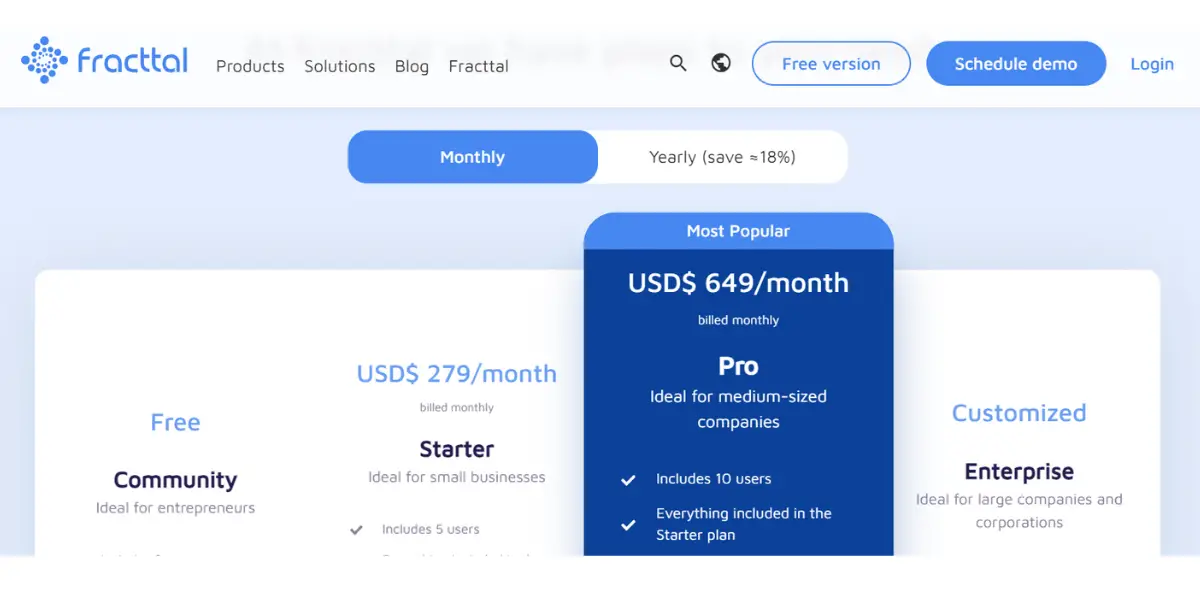Click the Free version button
The width and height of the screenshot is (1200, 600).
(831, 64)
